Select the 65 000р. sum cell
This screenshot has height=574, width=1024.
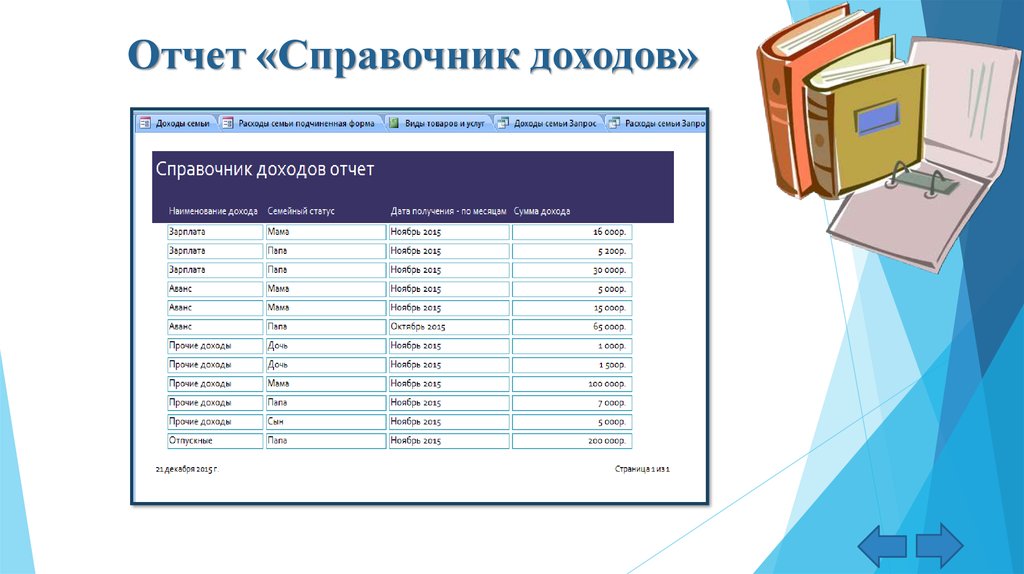tap(572, 327)
